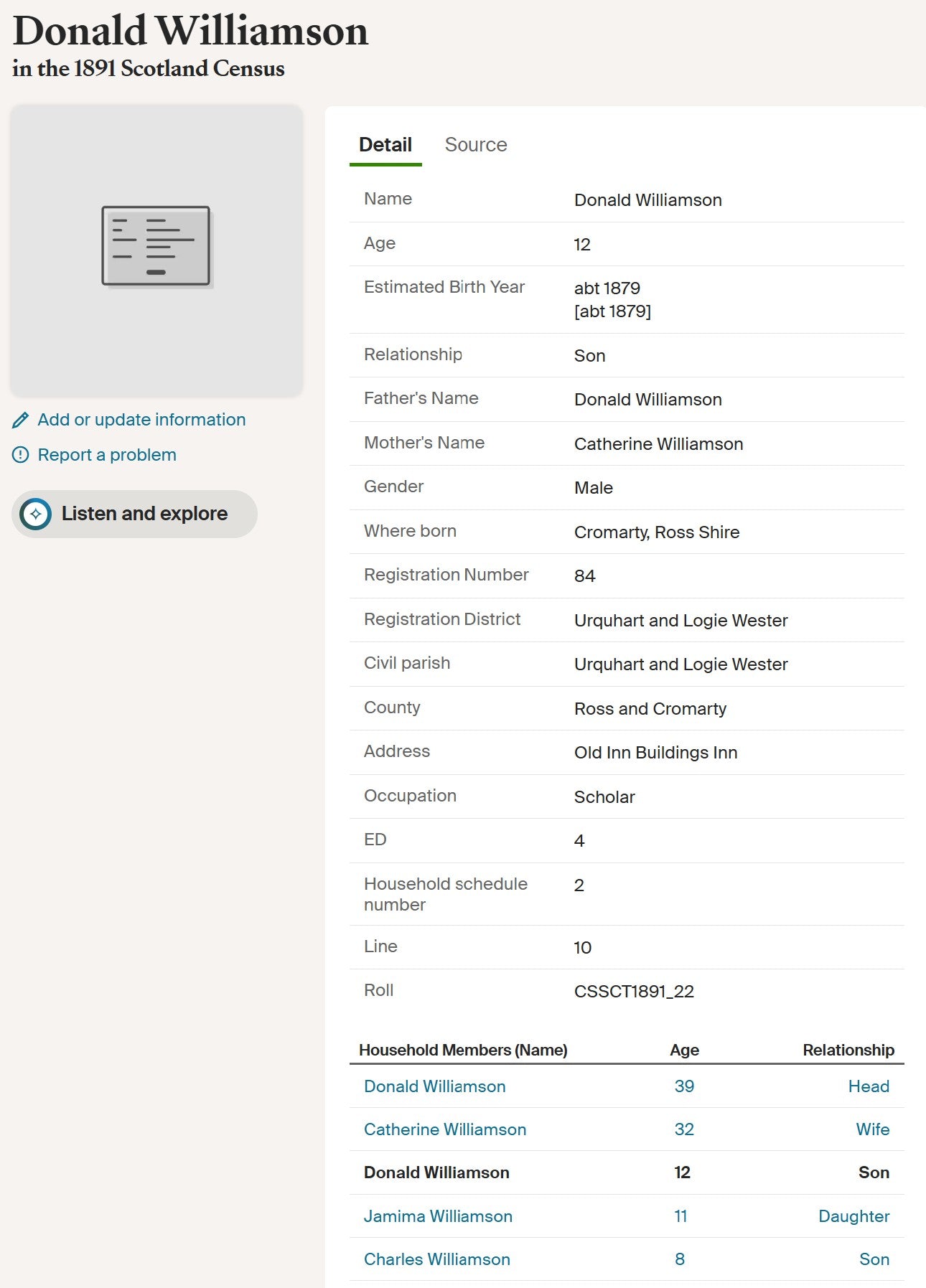
Task: Select the Detail tab
Action: tap(385, 145)
